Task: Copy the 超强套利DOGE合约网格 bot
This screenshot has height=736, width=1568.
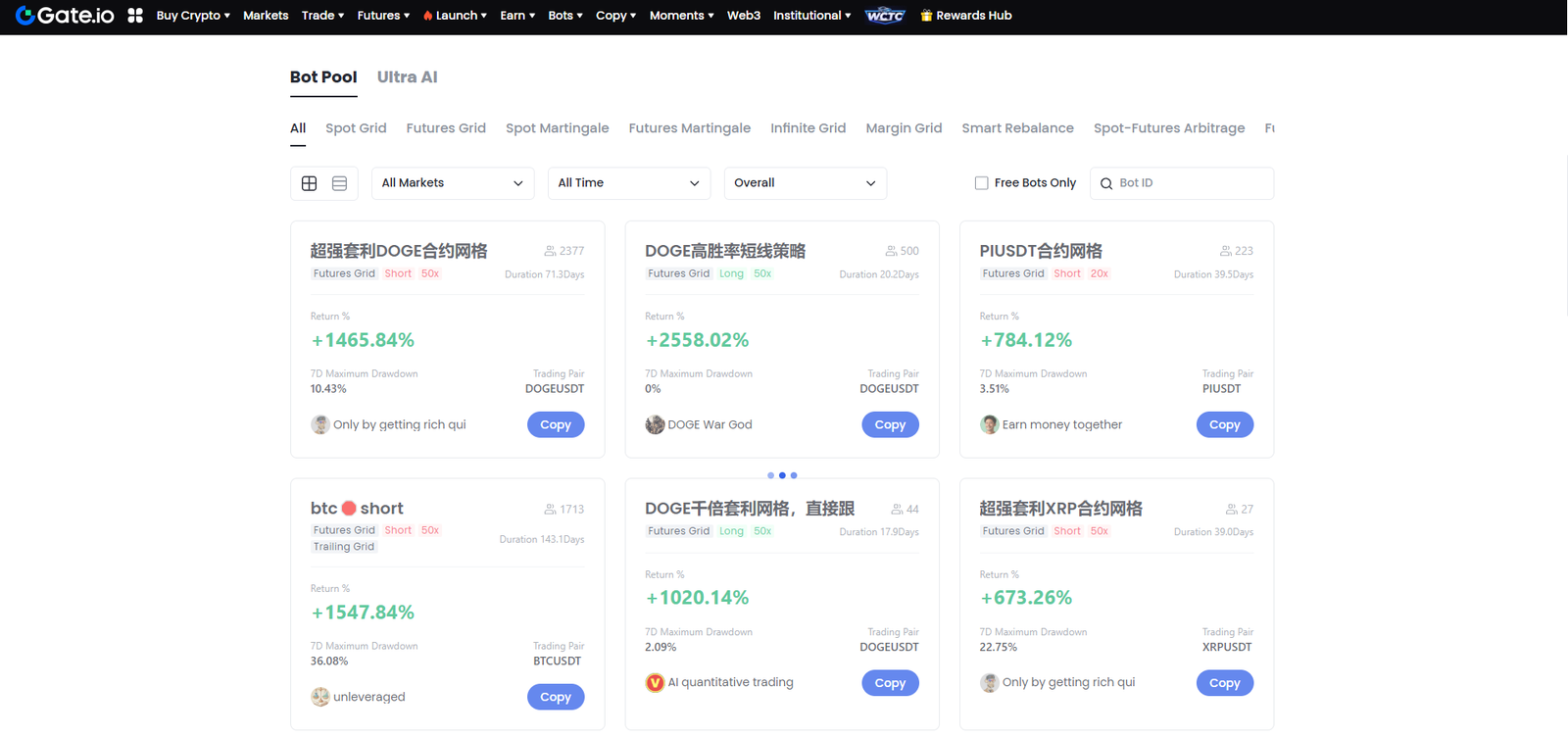Action: [x=556, y=424]
